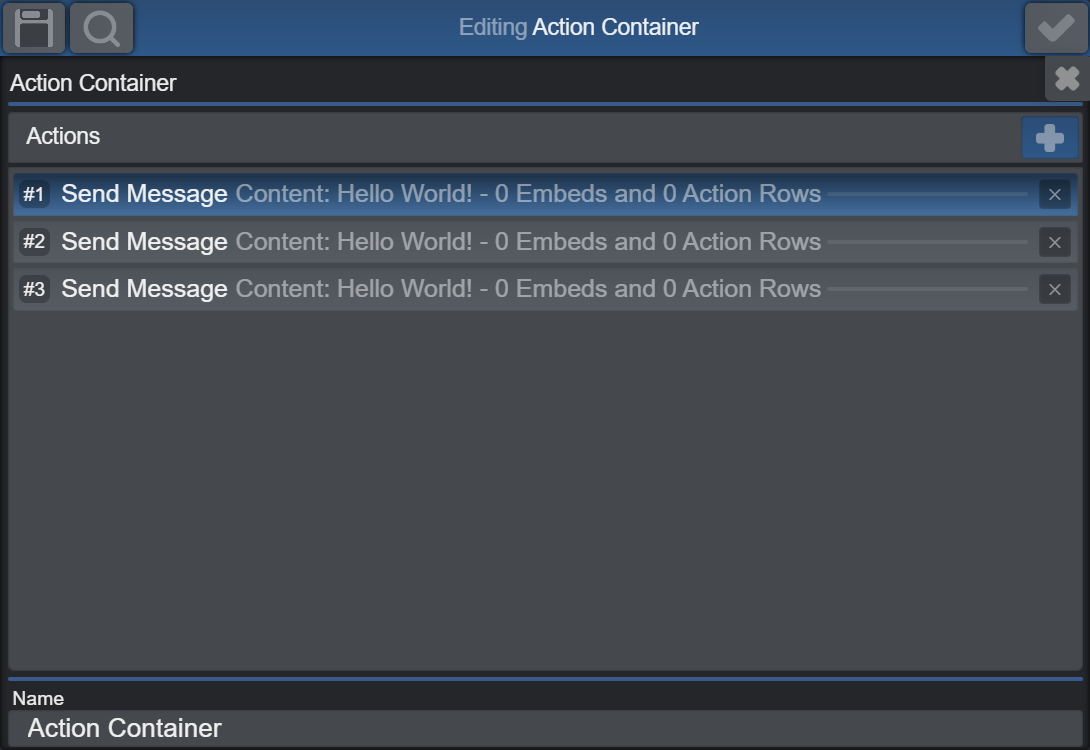This screenshot has height=750, width=1090.
Task: Delete action #3 using its X icon
Action: click(x=1054, y=290)
